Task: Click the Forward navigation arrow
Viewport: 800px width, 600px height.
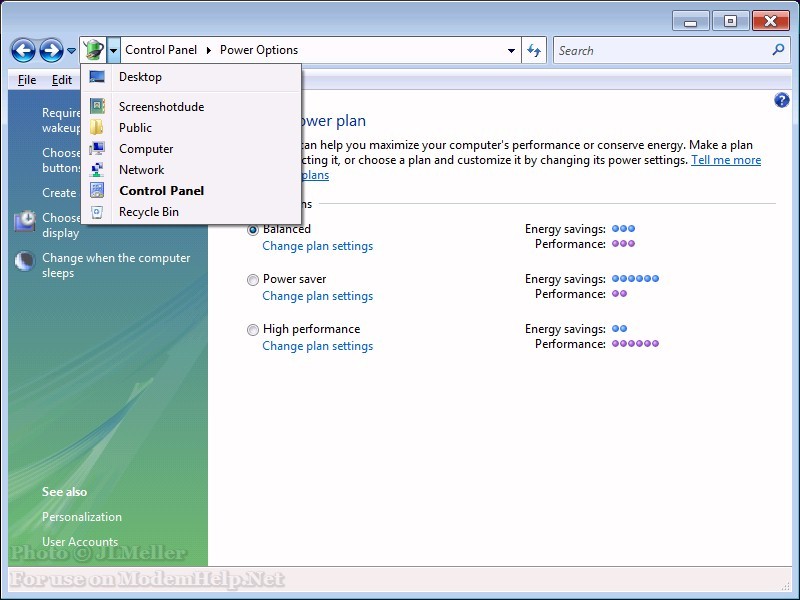Action: (x=52, y=51)
